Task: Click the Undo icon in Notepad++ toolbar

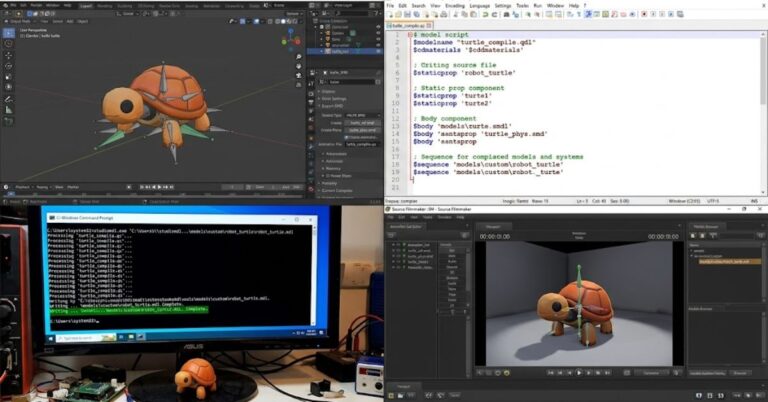Action: (x=485, y=14)
